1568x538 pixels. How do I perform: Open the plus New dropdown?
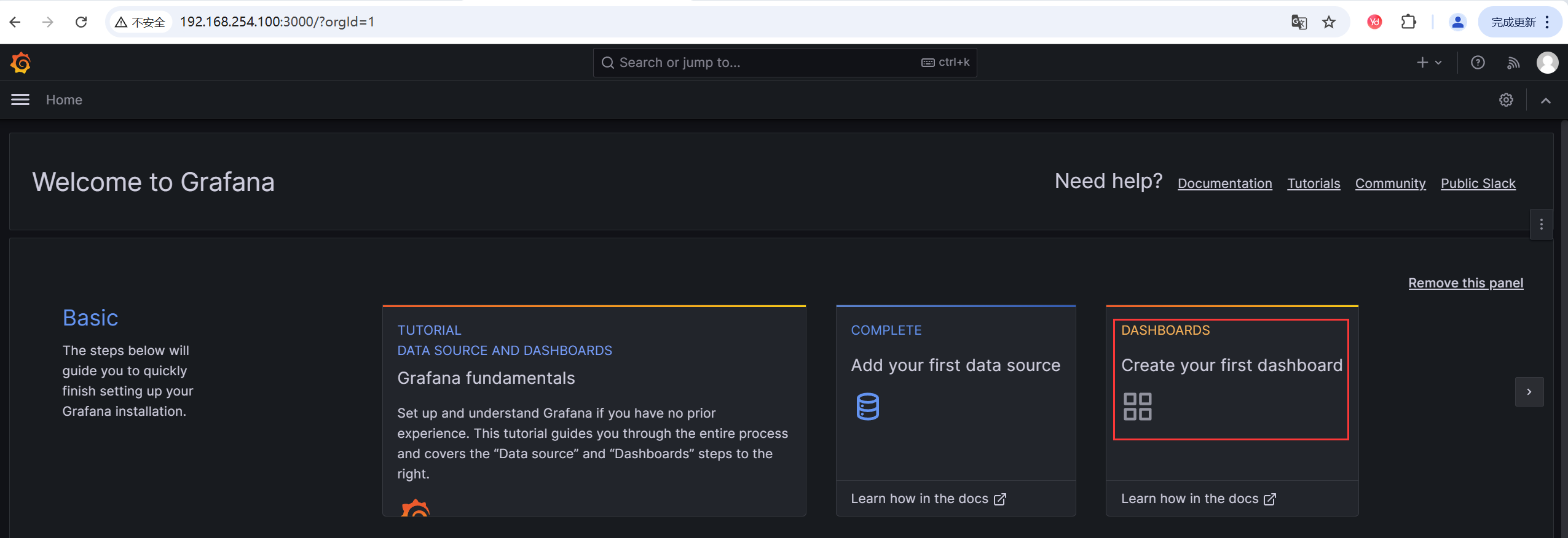point(1429,63)
